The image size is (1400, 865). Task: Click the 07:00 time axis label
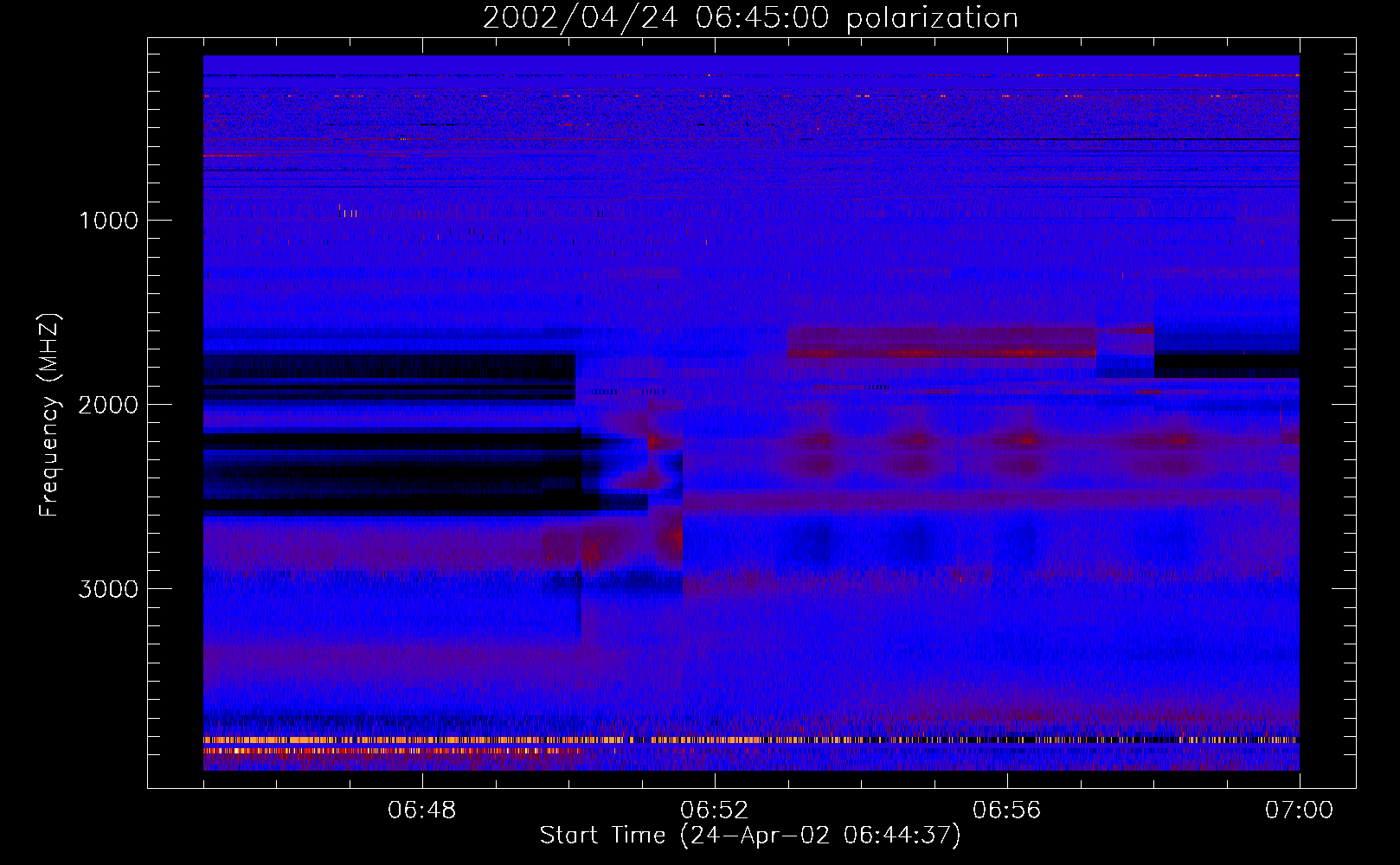[1299, 811]
